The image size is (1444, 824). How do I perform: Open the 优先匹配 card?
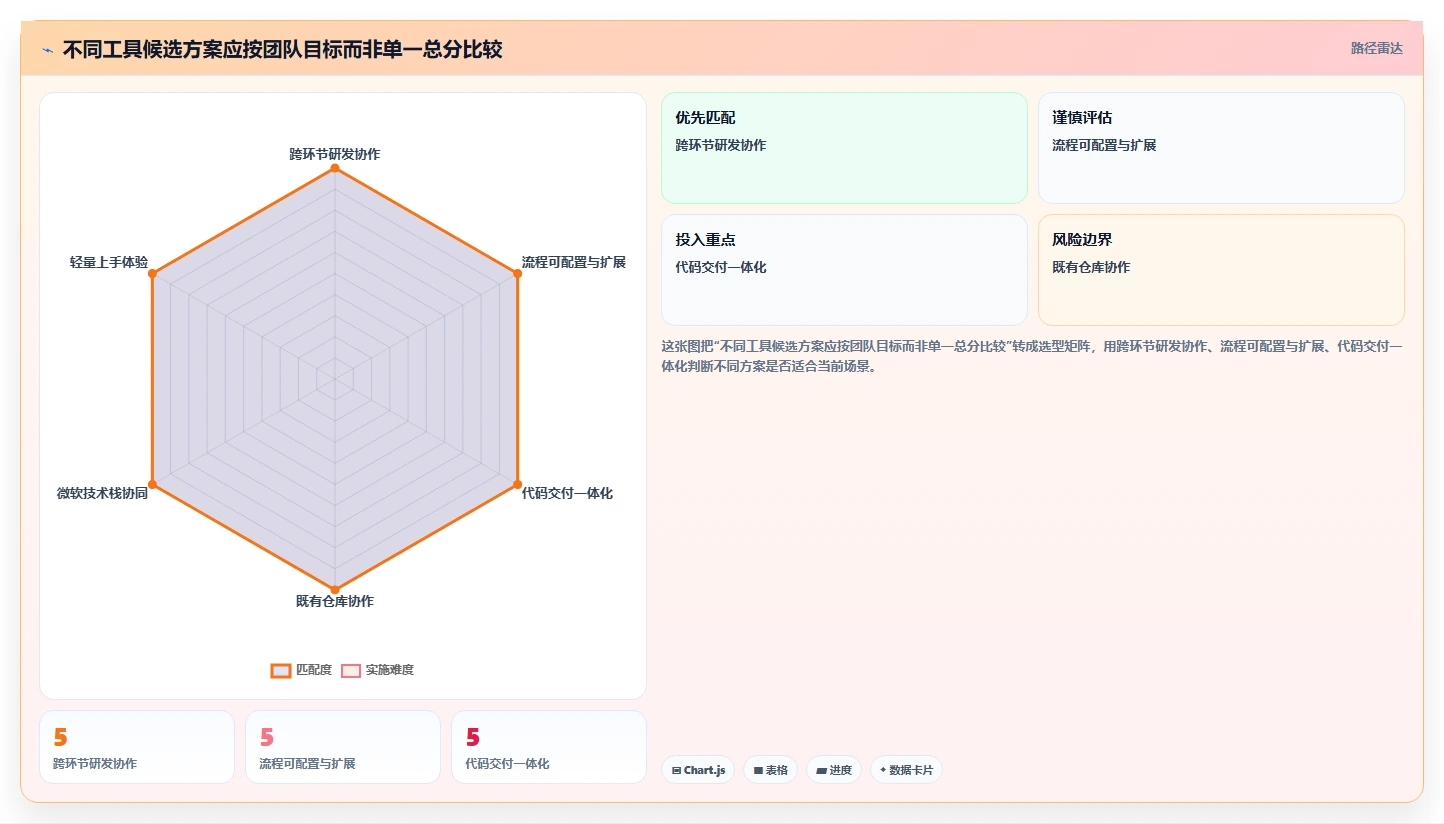pos(844,148)
